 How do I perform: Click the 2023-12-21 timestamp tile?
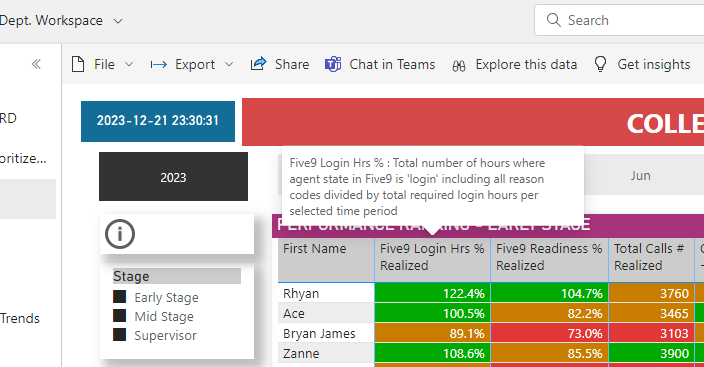tap(158, 121)
